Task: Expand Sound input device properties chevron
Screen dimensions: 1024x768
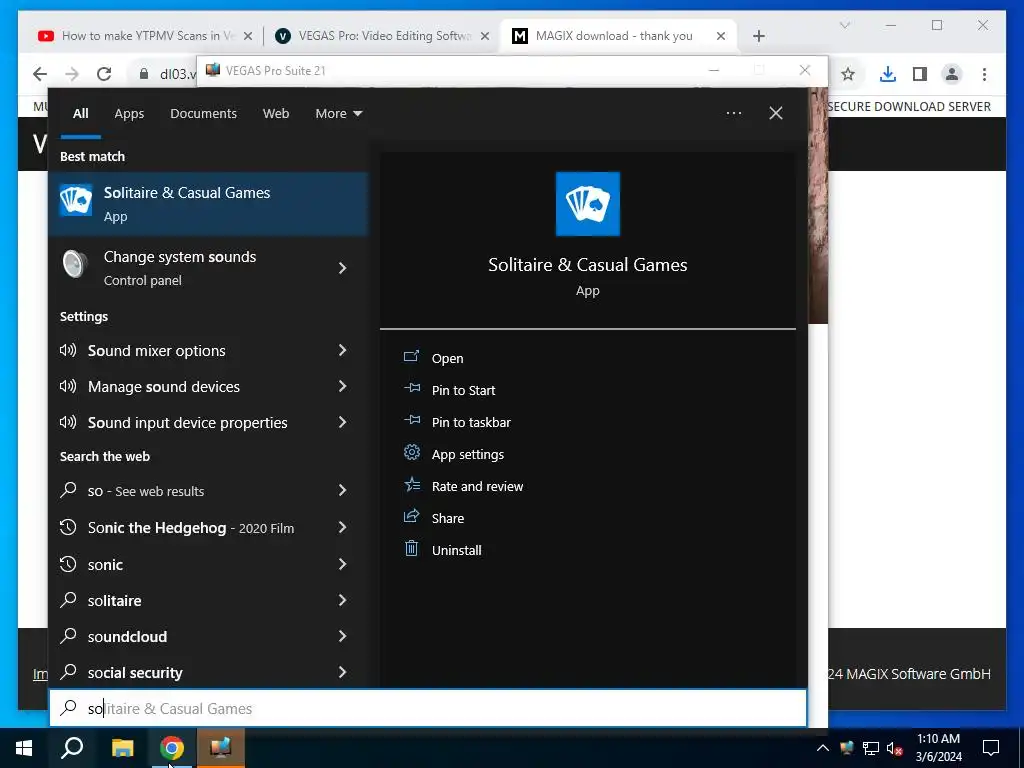Action: [342, 423]
